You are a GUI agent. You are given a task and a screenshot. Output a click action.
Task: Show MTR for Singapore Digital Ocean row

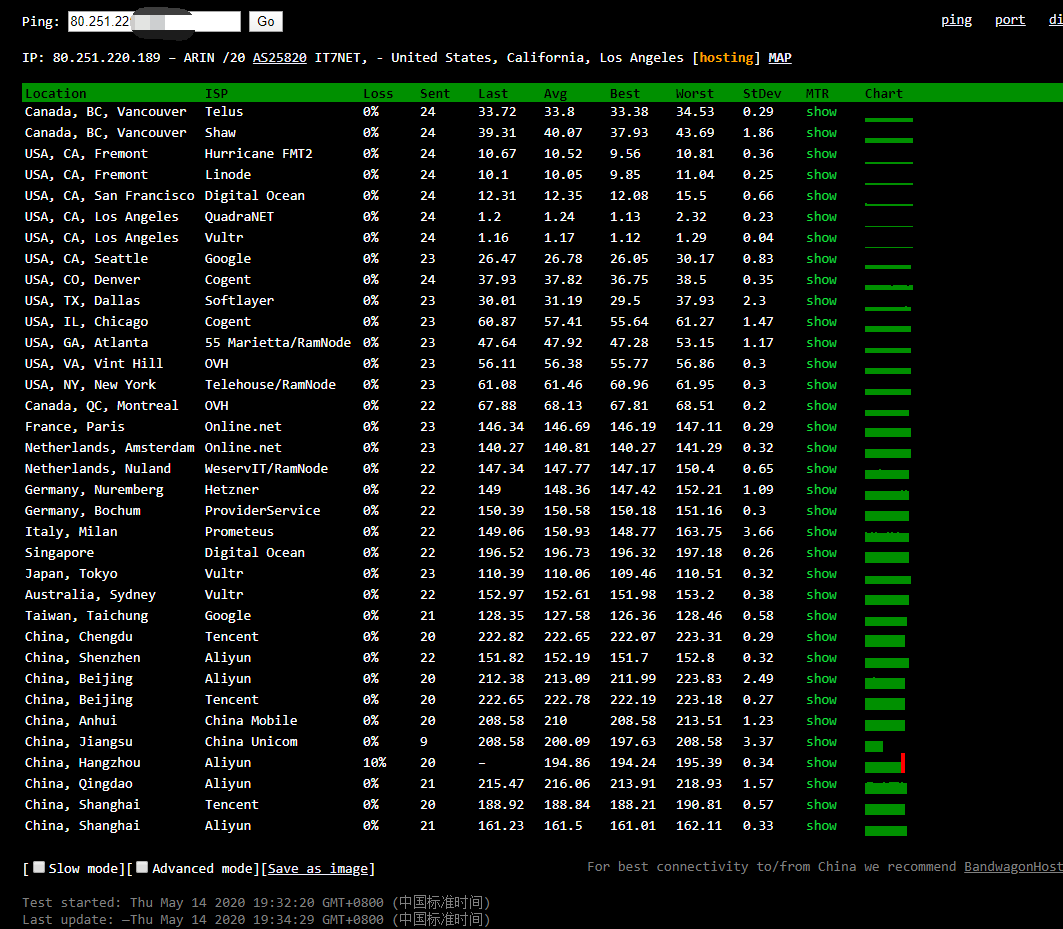pyautogui.click(x=821, y=553)
